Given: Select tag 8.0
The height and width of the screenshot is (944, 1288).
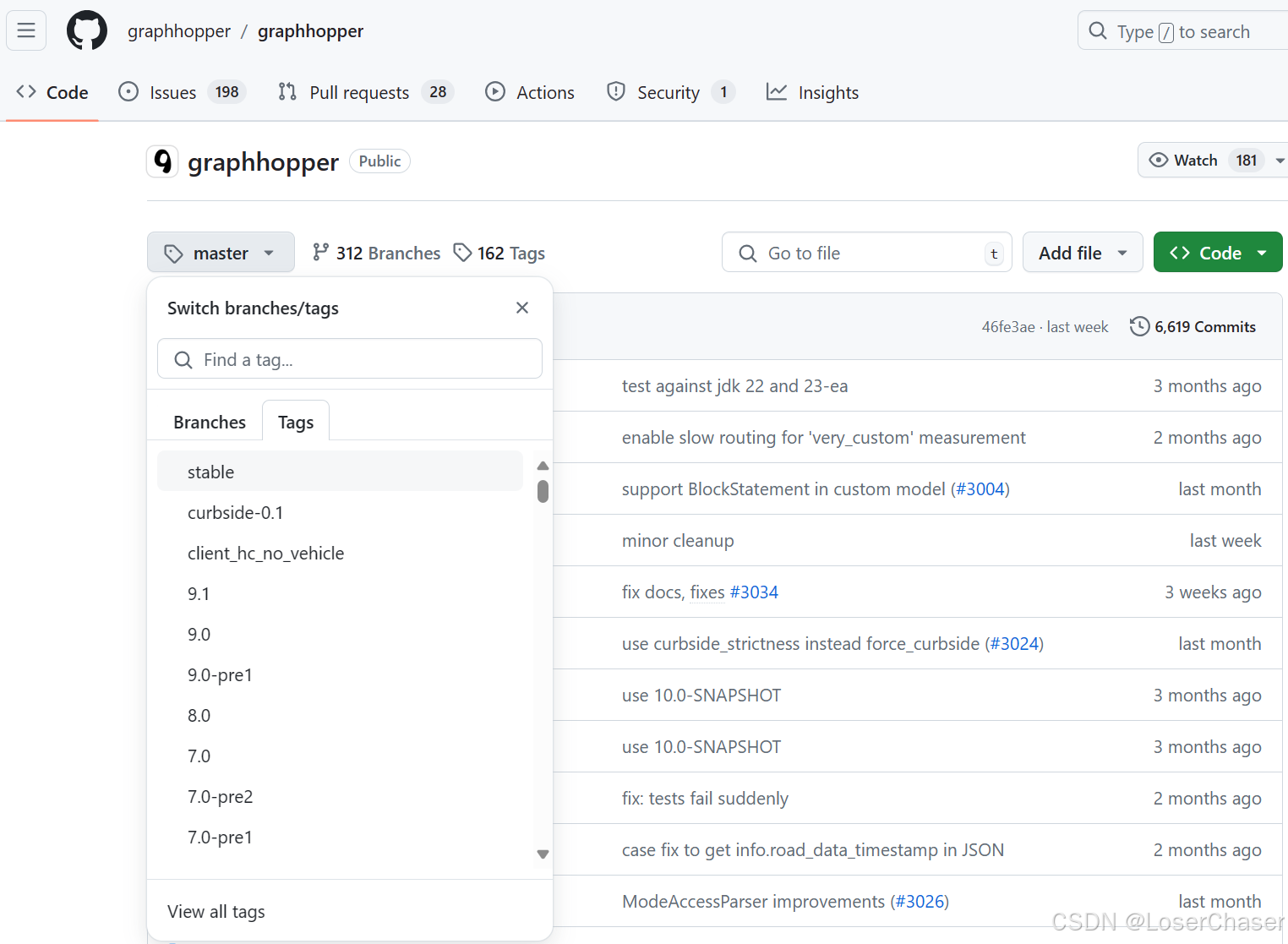Looking at the screenshot, I should point(340,715).
